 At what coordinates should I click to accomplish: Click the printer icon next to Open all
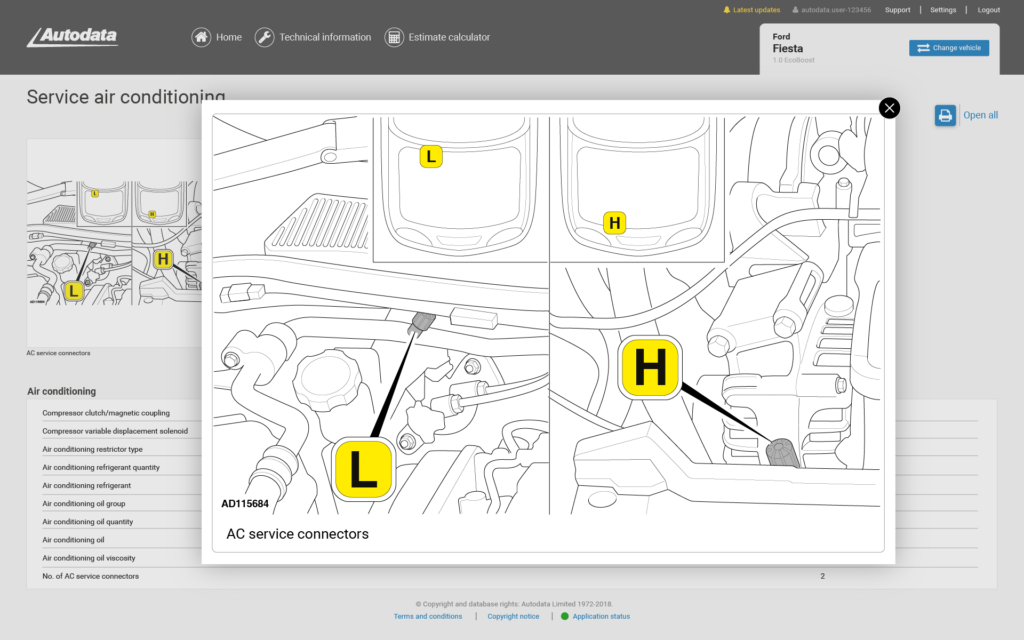pyautogui.click(x=944, y=115)
